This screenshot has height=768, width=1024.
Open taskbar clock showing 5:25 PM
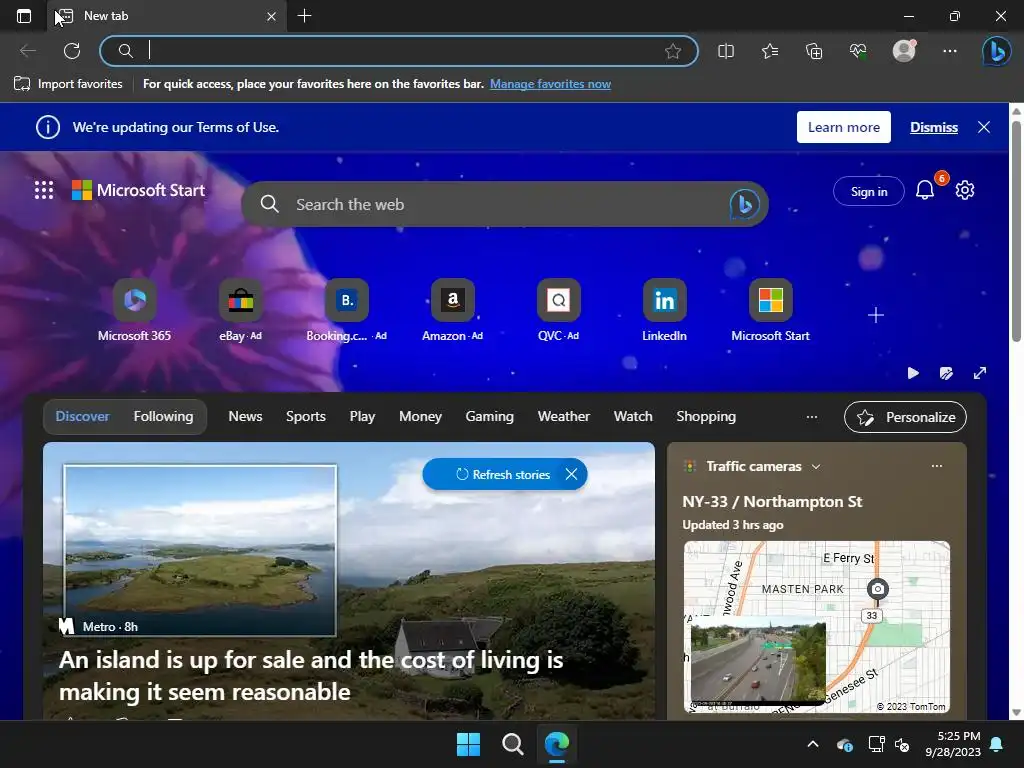pos(953,744)
